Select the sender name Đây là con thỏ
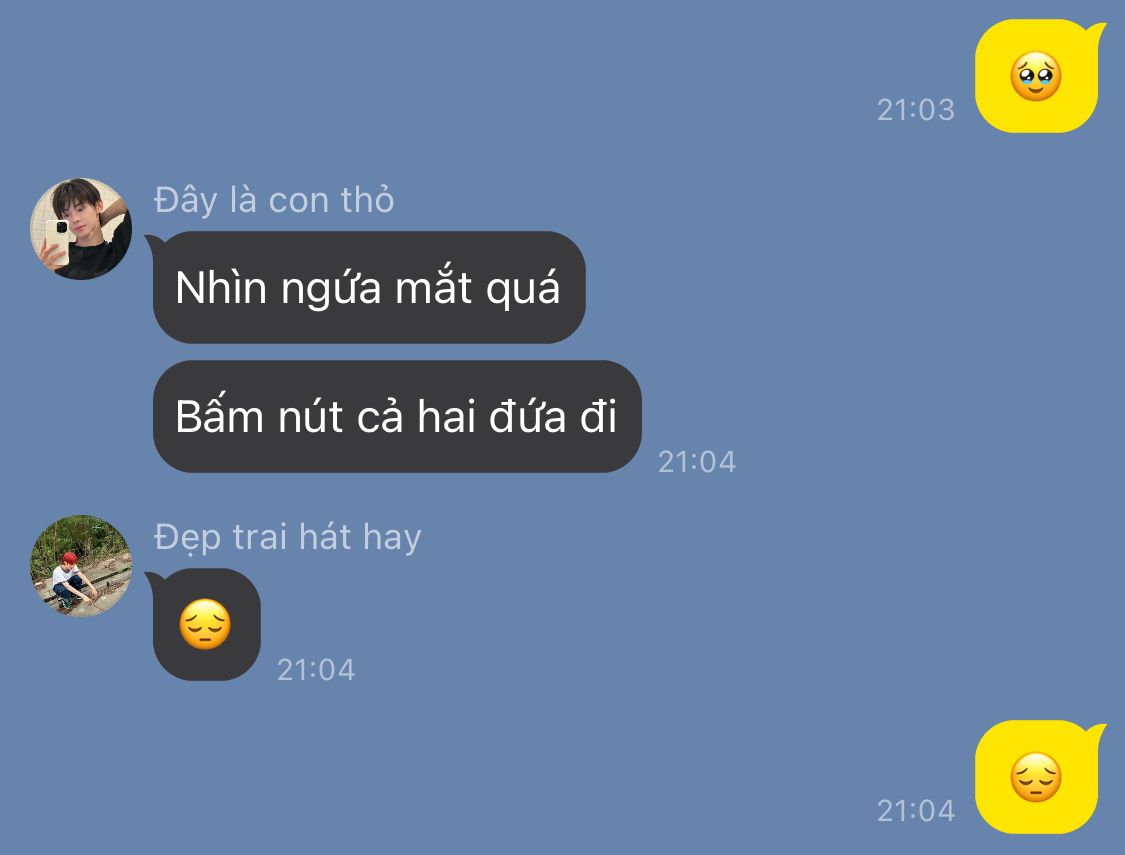This screenshot has width=1125, height=855. pos(274,200)
